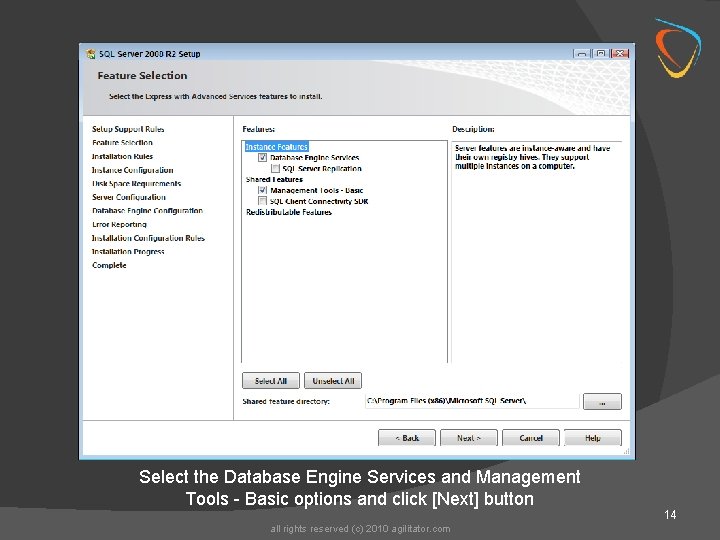This screenshot has height=540, width=720.
Task: Maximize the SQL Server Setup window
Action: (x=601, y=53)
